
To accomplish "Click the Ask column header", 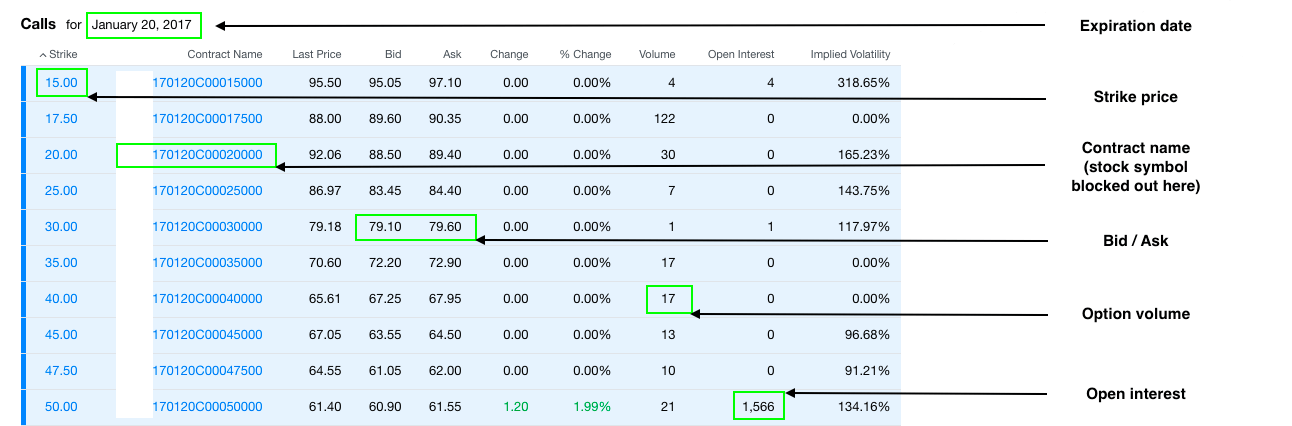I will tap(451, 55).
